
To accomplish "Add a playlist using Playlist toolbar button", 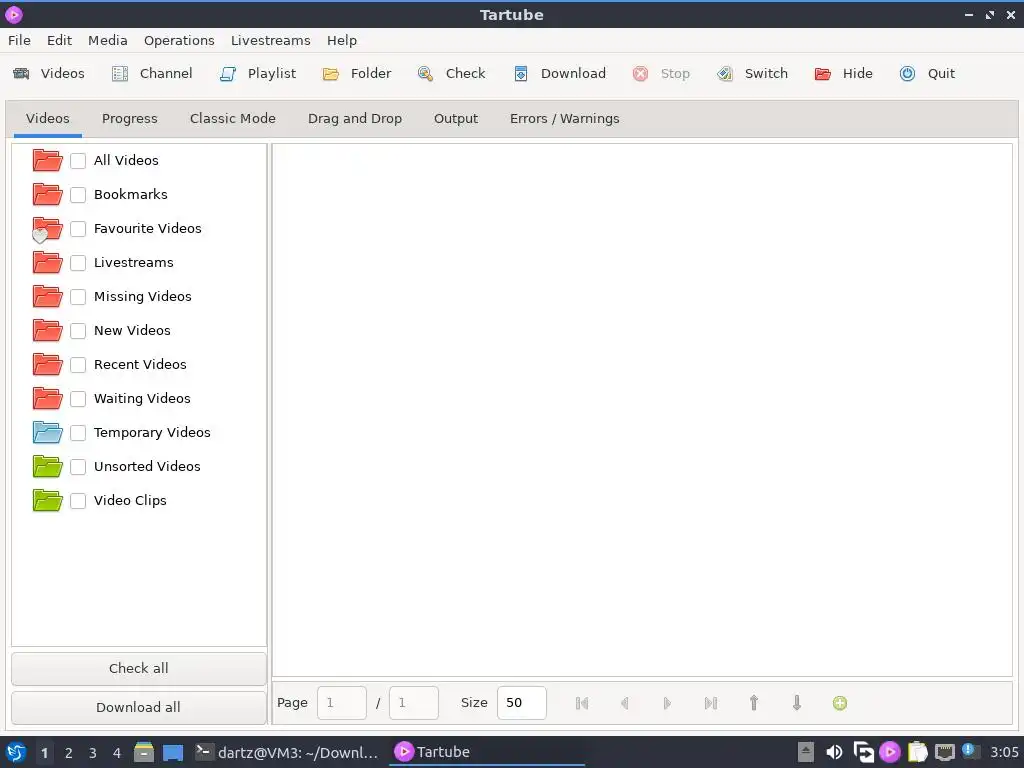I will pyautogui.click(x=258, y=73).
